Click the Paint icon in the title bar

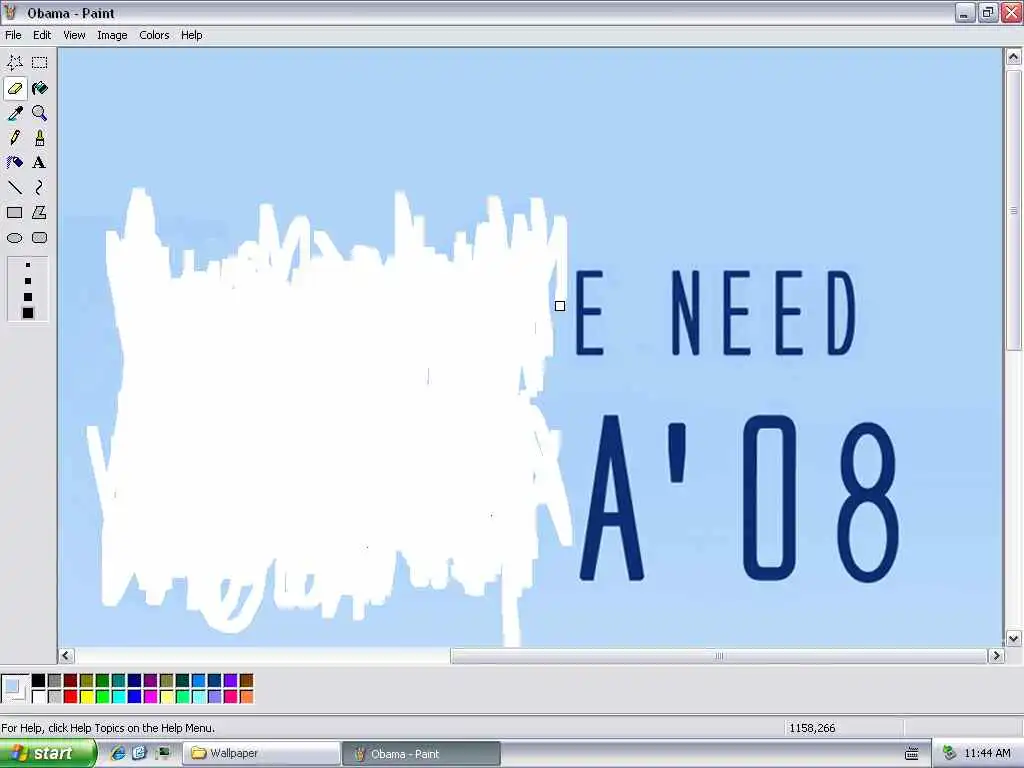[x=11, y=12]
